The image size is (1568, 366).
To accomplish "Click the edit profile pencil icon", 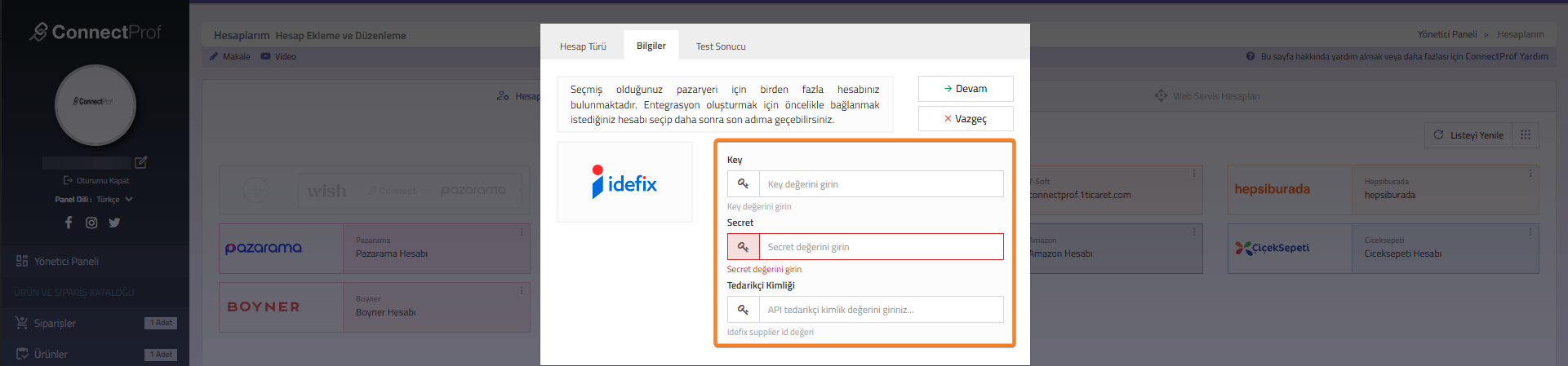I will coord(140,162).
